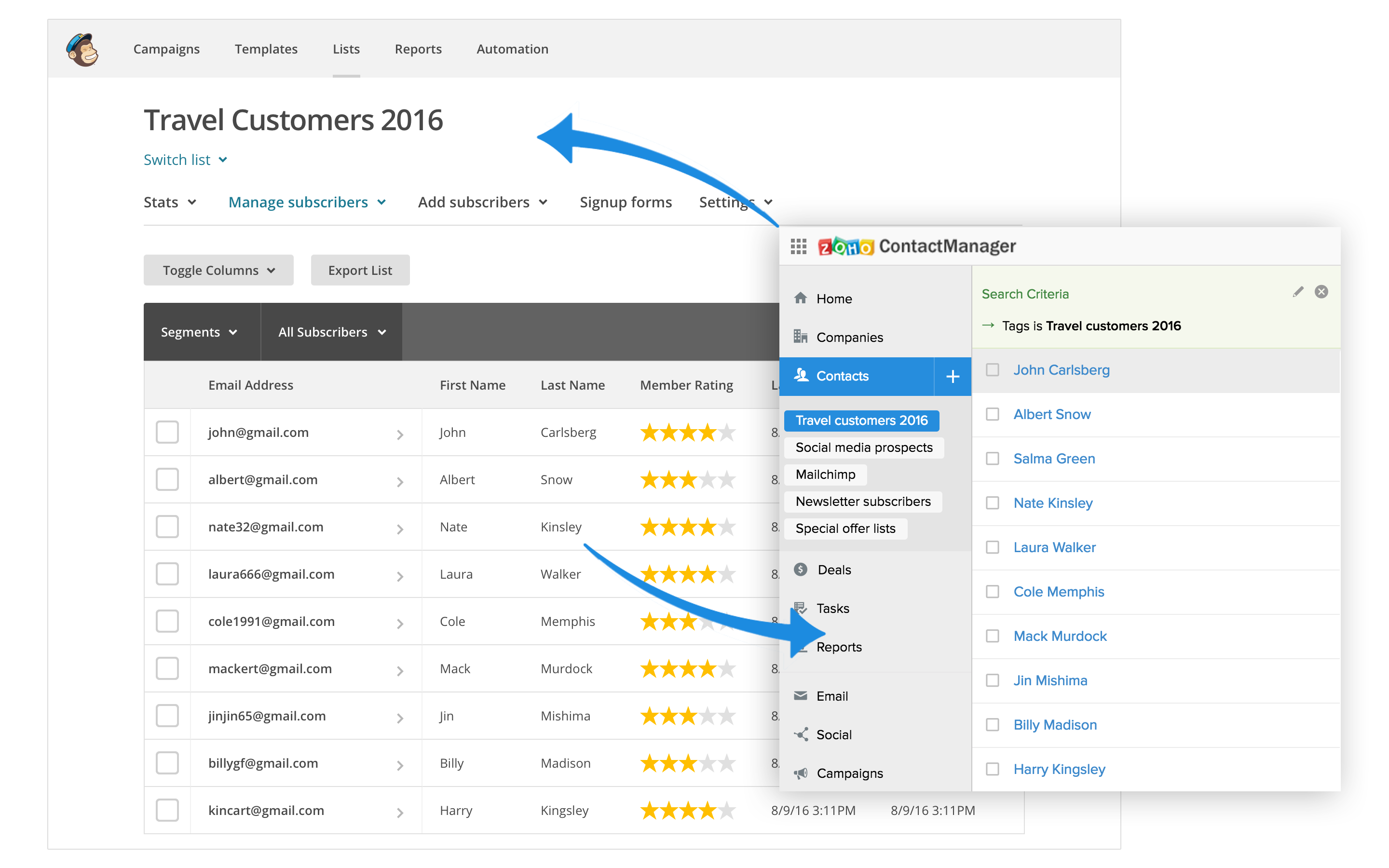This screenshot has height=868, width=1389.
Task: Edit search criteria with pencil icon
Action: [x=1298, y=292]
